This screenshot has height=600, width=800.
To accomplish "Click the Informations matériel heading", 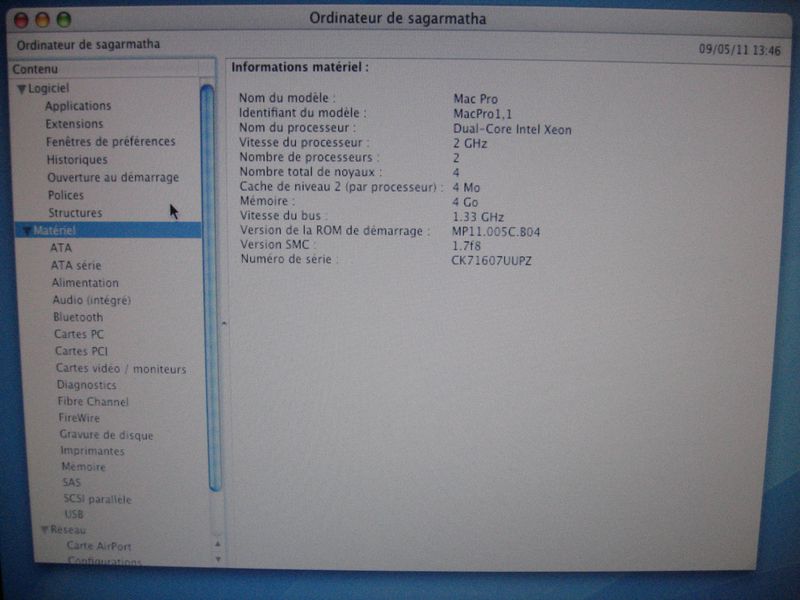I will pyautogui.click(x=300, y=67).
